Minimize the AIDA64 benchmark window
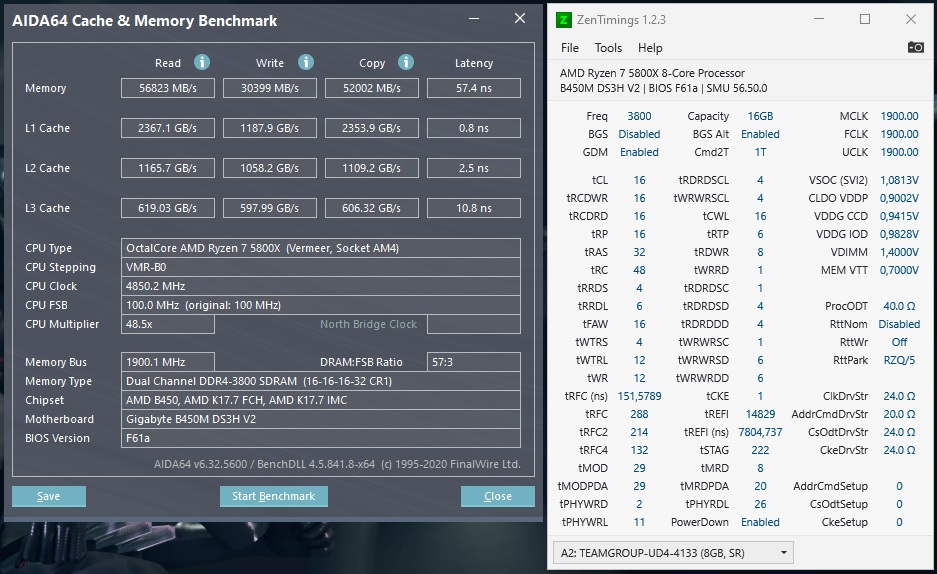The width and height of the screenshot is (937, 574). coord(474,19)
